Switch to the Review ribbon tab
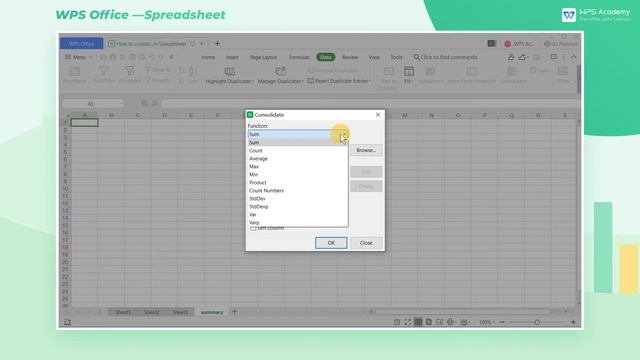 coord(350,57)
